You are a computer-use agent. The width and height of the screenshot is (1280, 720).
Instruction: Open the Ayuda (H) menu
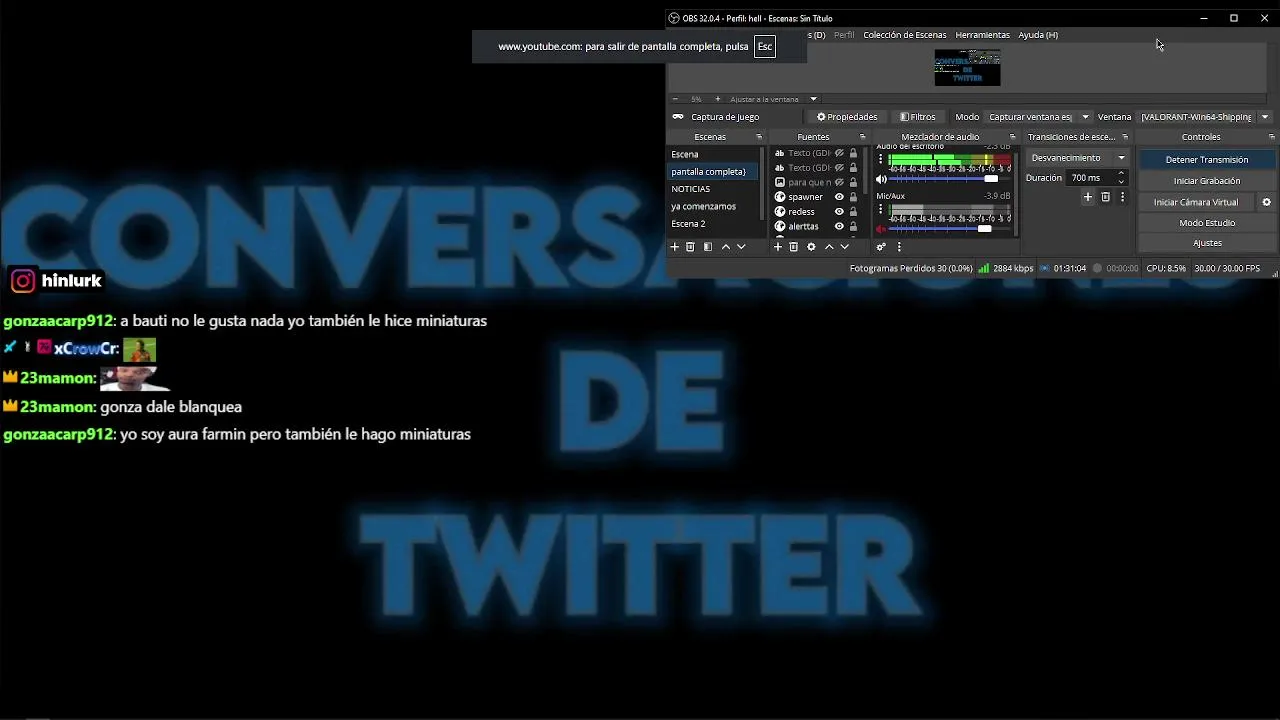point(1038,35)
